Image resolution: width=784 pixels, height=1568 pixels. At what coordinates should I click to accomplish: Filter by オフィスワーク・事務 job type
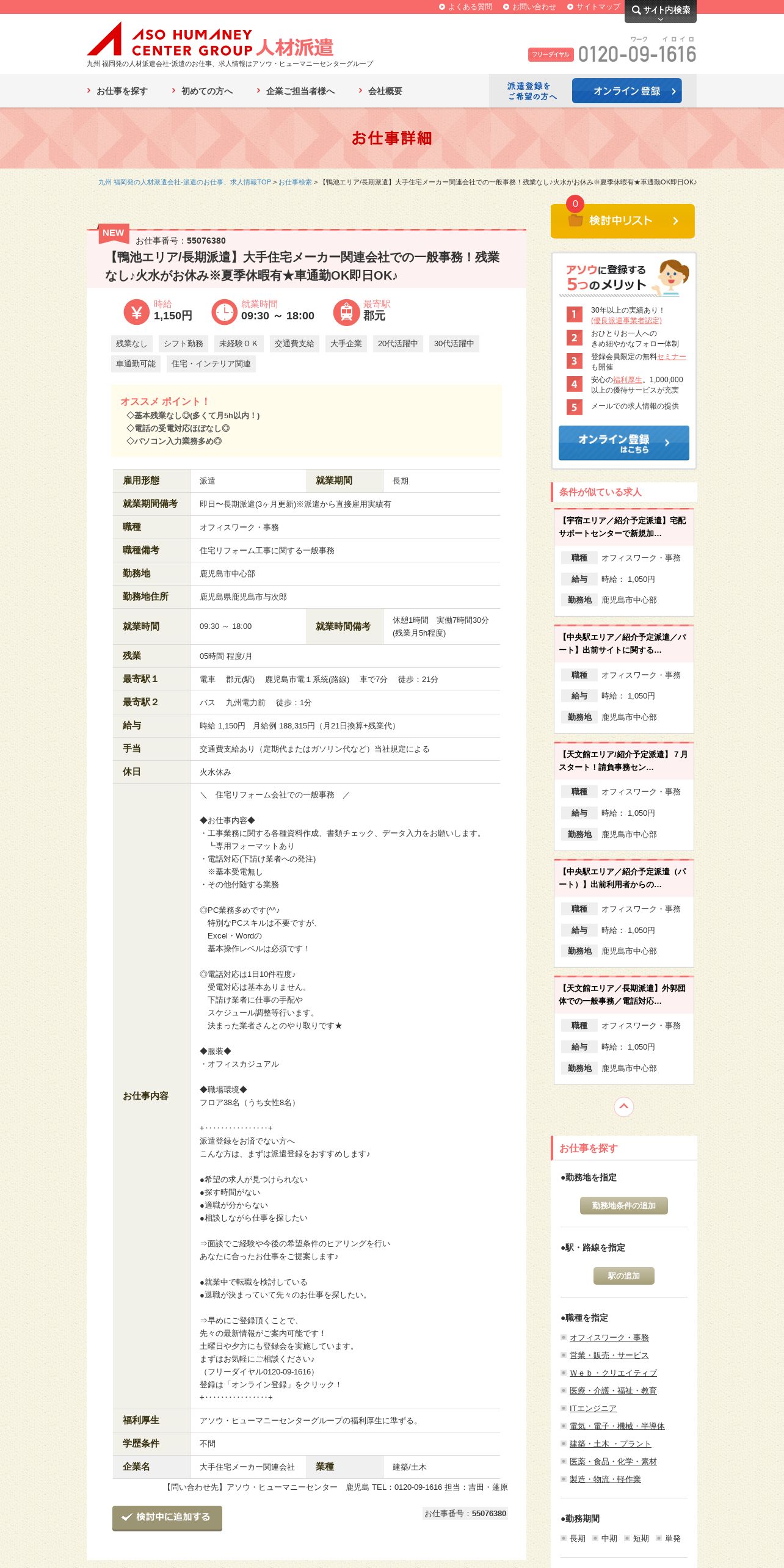coord(609,1337)
